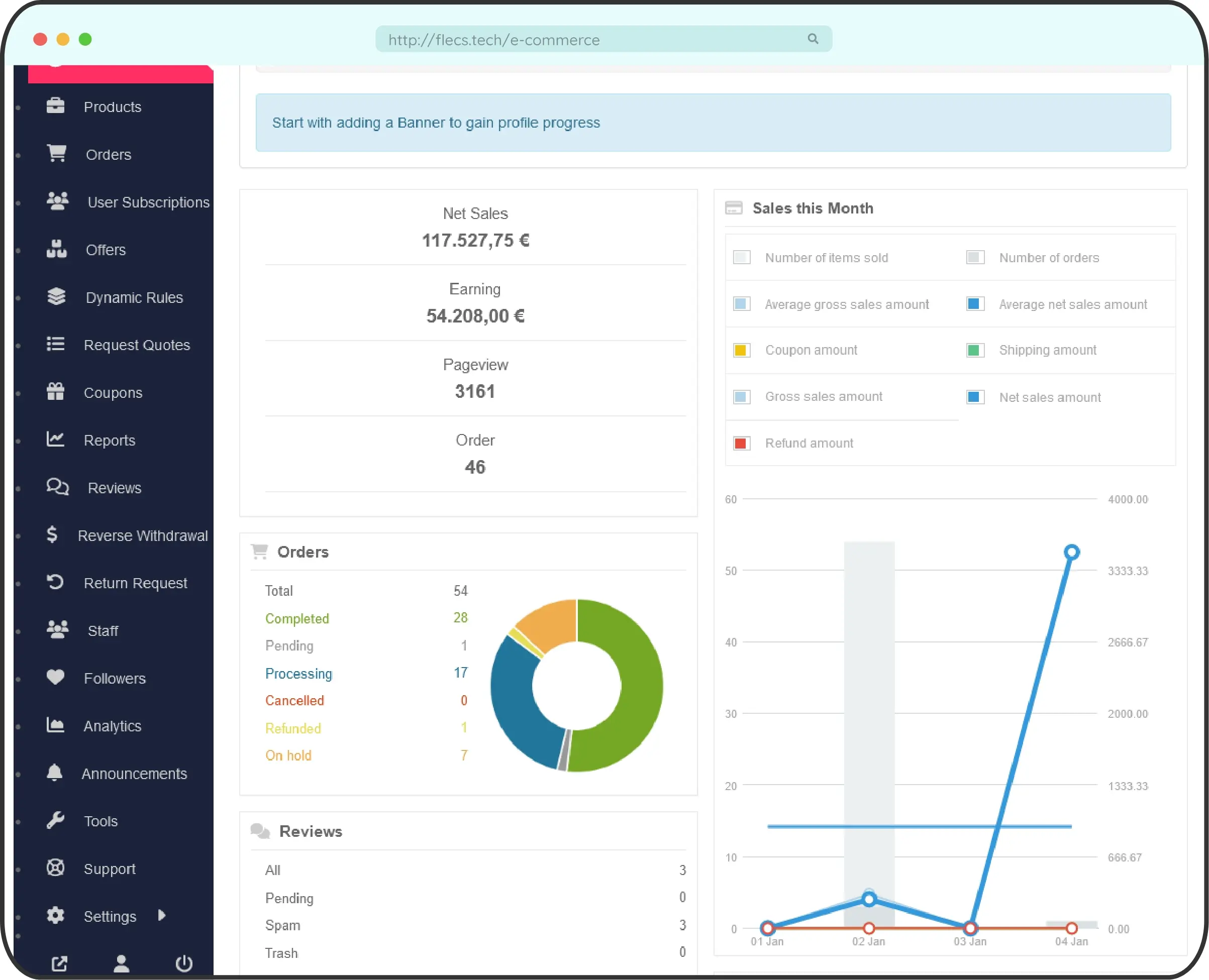Open the Products section
The width and height of the screenshot is (1209, 980).
pos(112,106)
